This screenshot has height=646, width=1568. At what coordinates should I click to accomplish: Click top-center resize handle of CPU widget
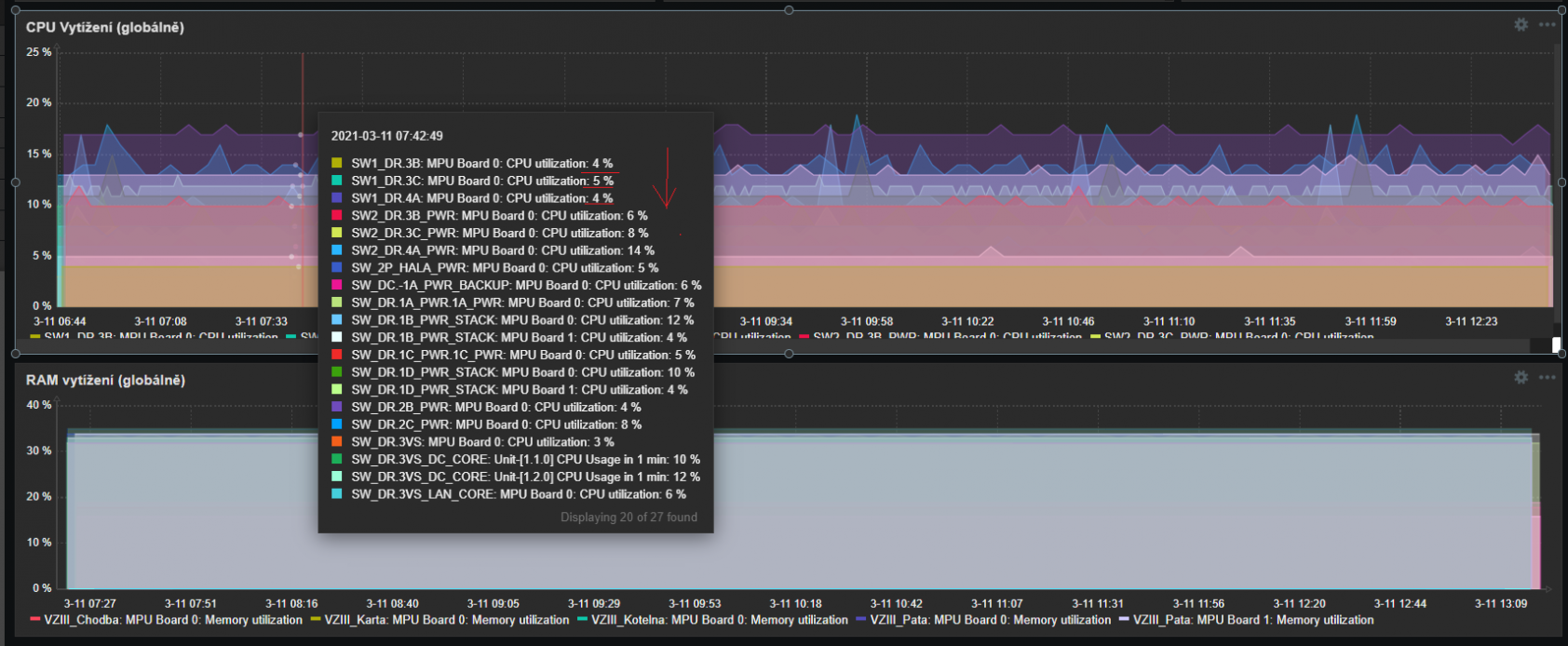coord(789,10)
